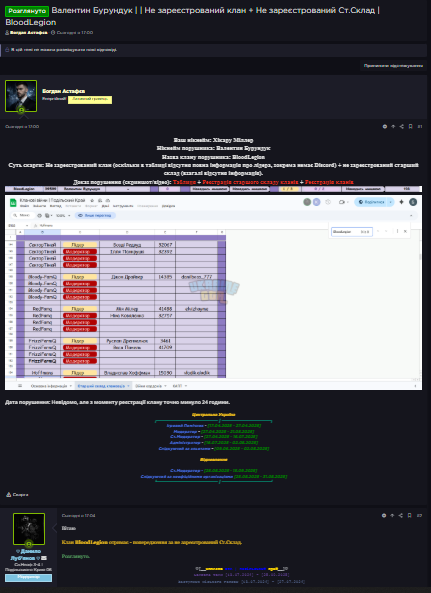Open Дані menu in the Sheets screenshot
This screenshot has height=593, width=431.
click(x=105, y=206)
